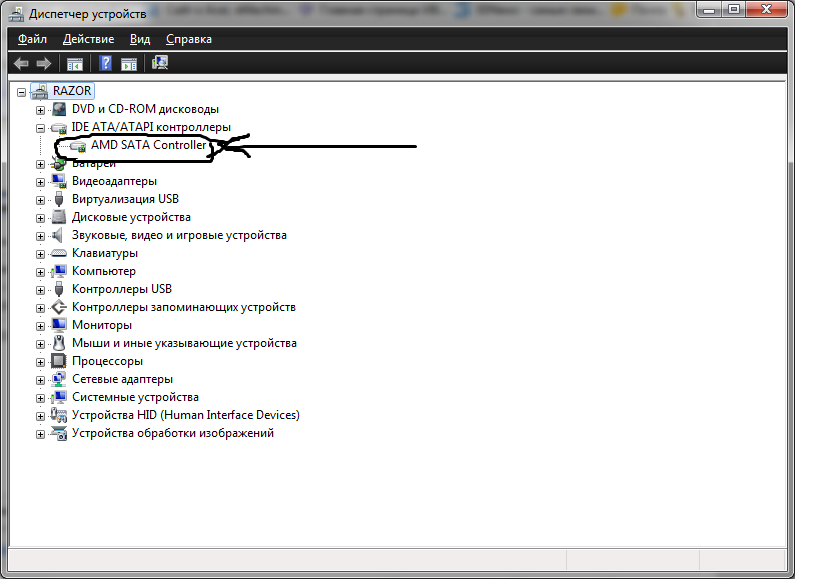
Task: Click the Мониторы monitor icon
Action: (x=59, y=325)
